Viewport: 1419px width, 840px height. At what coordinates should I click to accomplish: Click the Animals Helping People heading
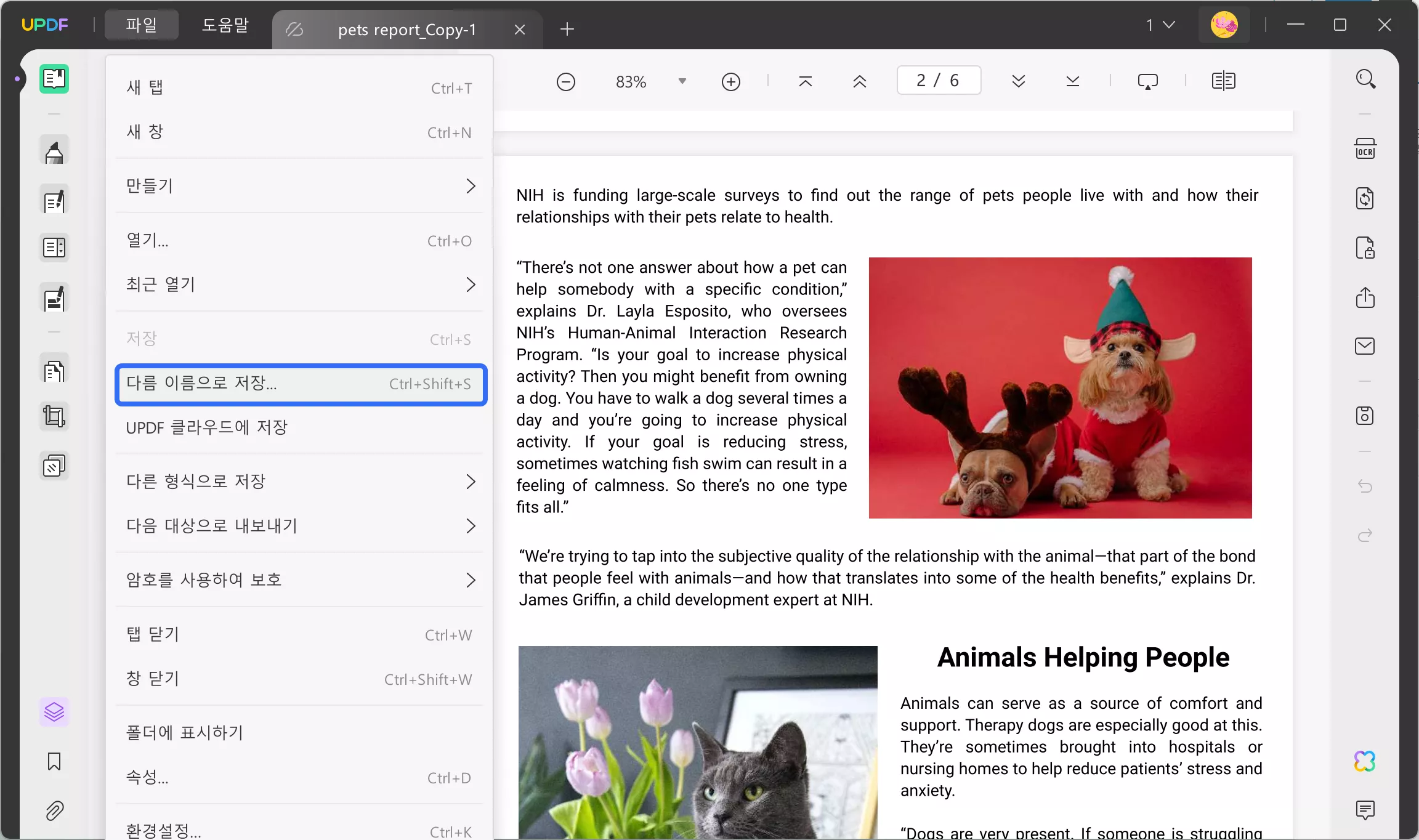pyautogui.click(x=1083, y=658)
